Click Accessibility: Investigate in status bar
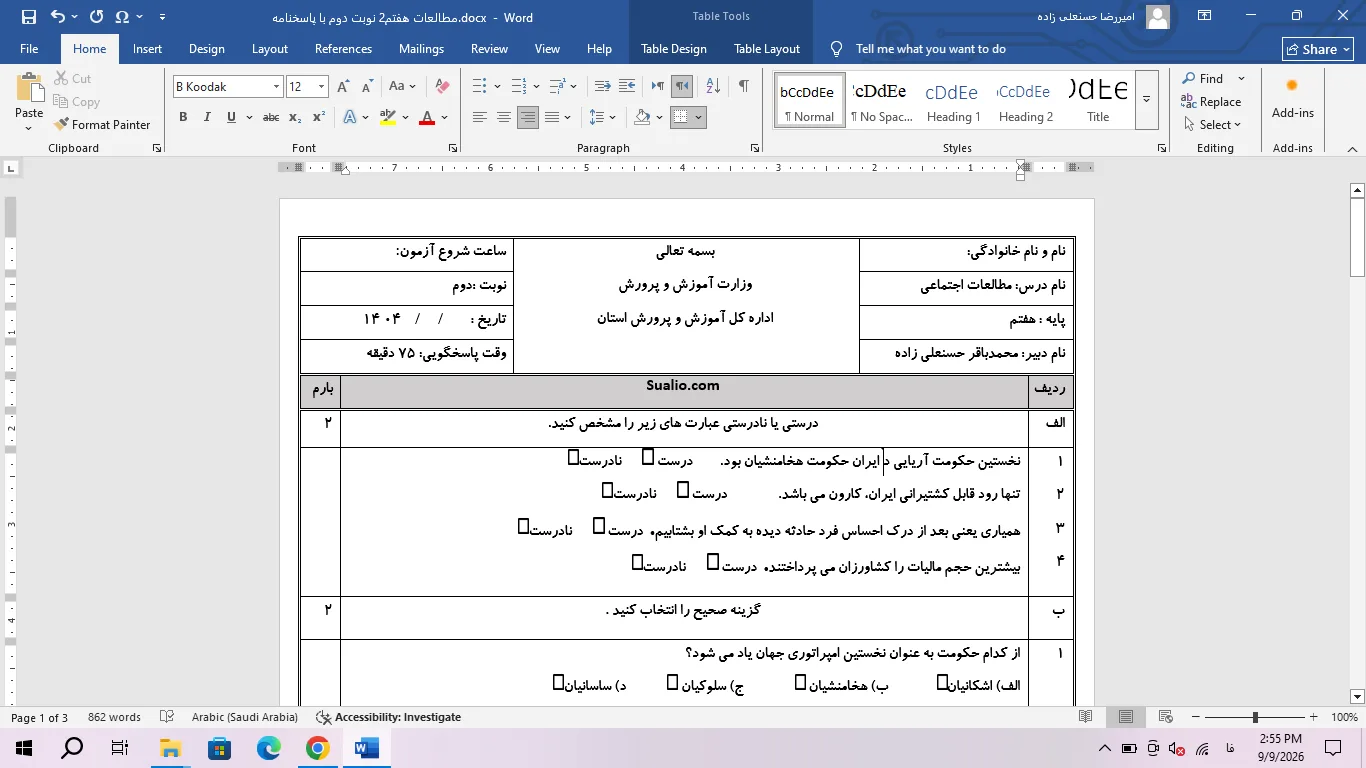 point(388,717)
